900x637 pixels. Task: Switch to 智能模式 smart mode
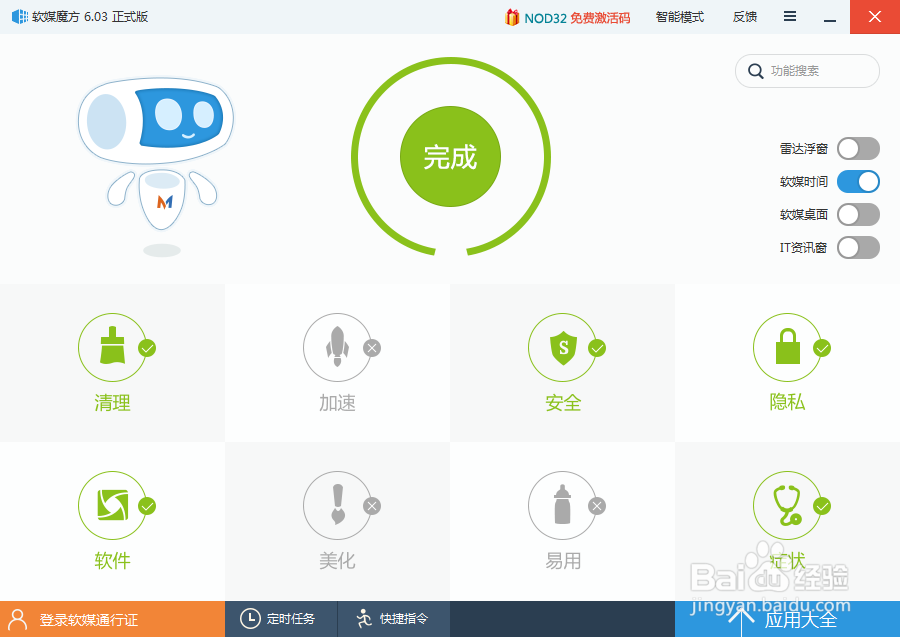pos(680,17)
